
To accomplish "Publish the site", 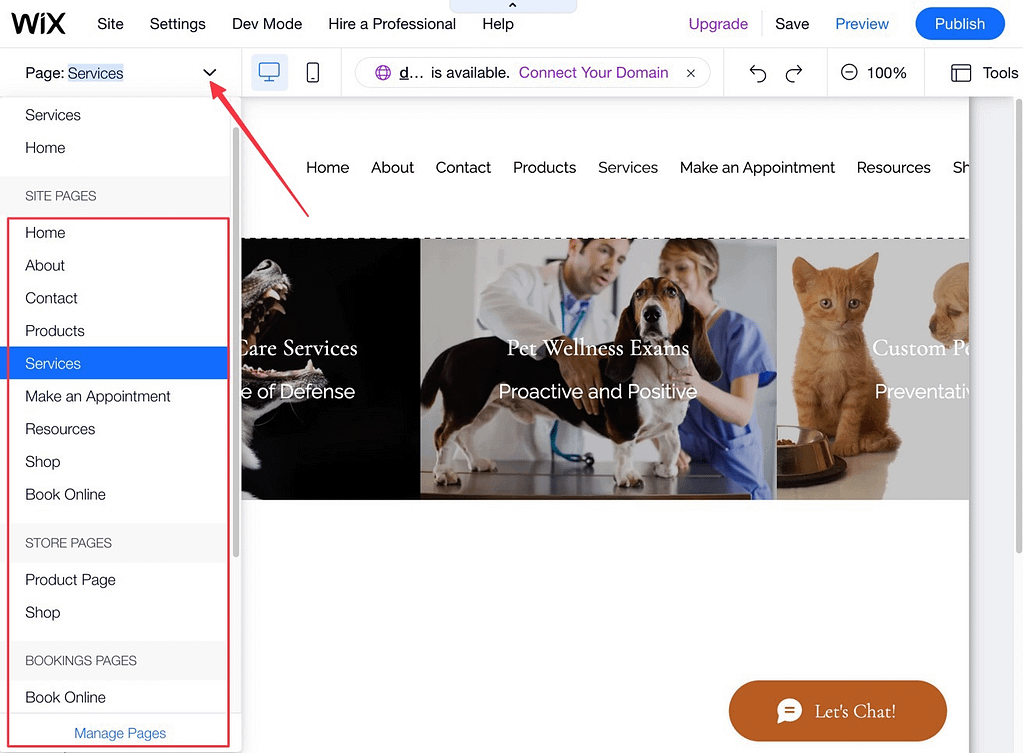I will tap(960, 24).
